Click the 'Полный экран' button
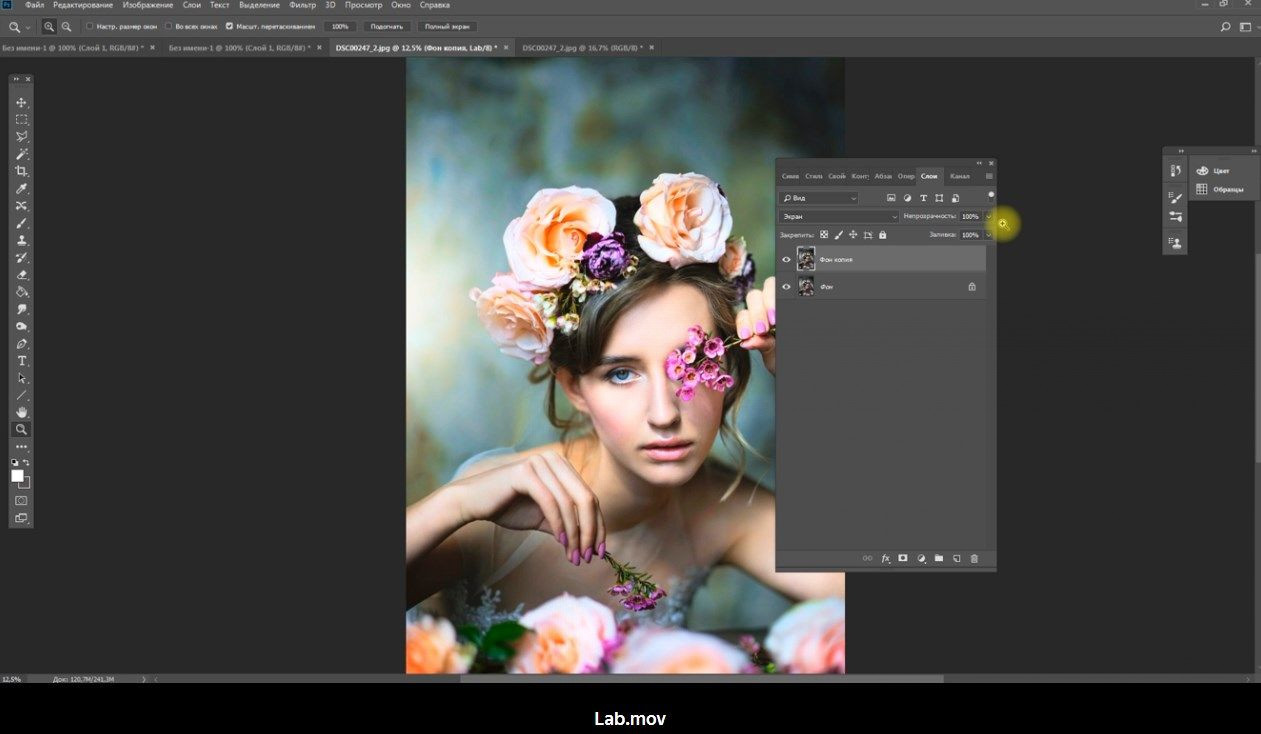The width and height of the screenshot is (1261, 734). [x=446, y=26]
